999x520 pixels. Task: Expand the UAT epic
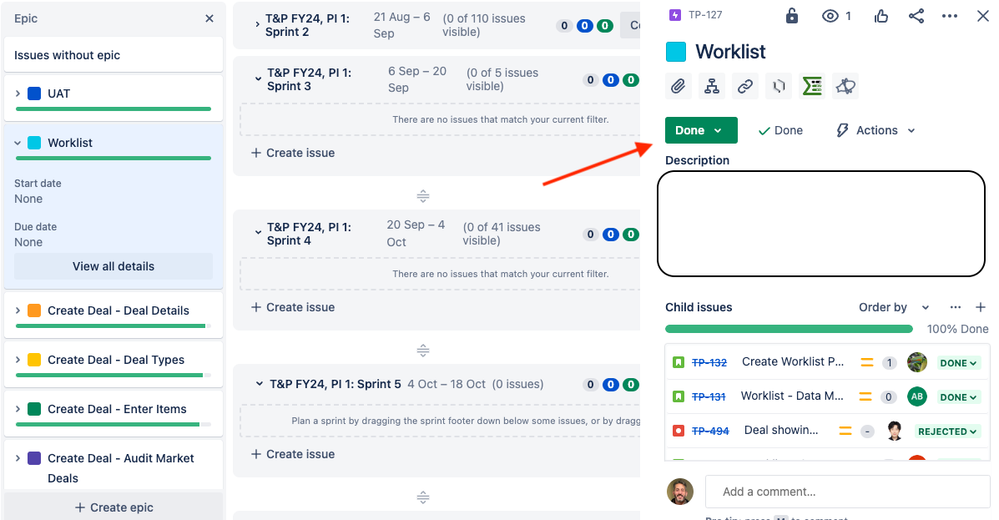point(18,94)
